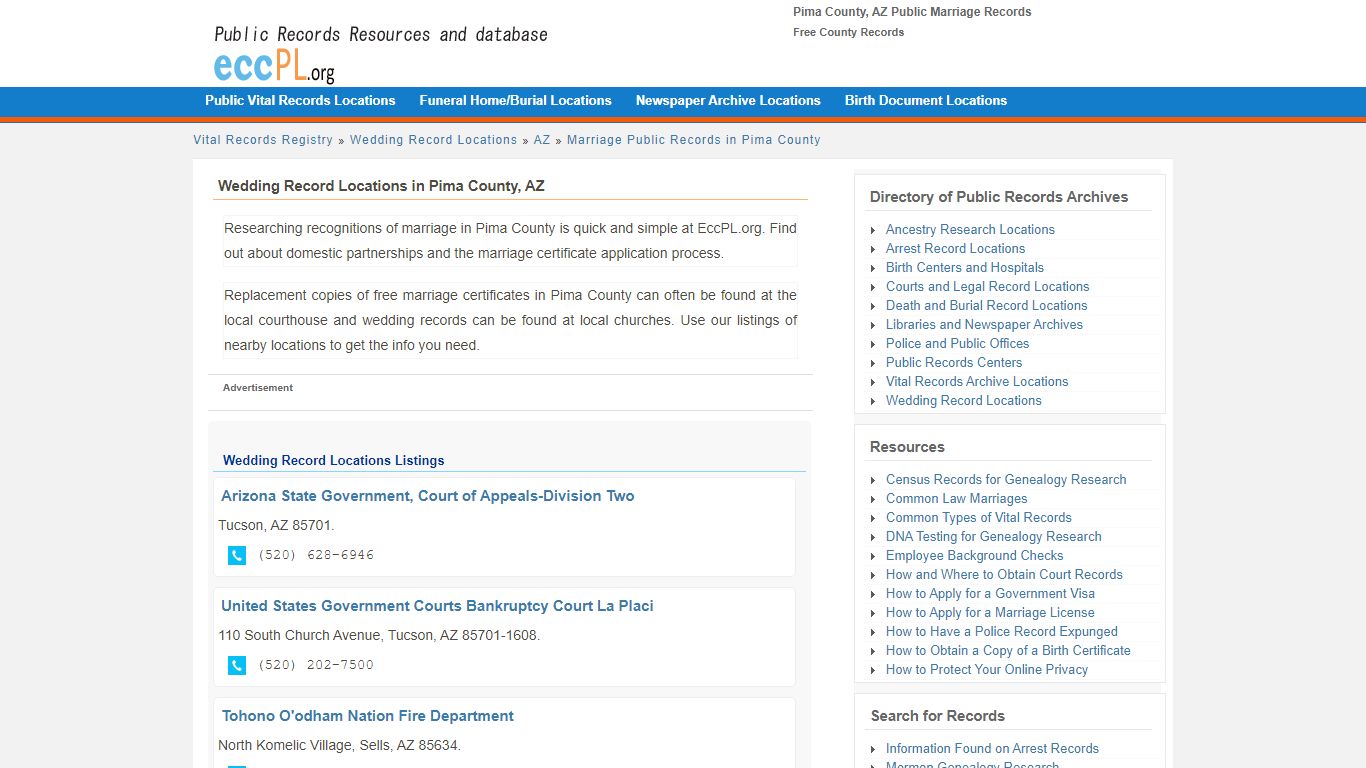Open Public Records Centers link
1366x768 pixels.
point(954,362)
